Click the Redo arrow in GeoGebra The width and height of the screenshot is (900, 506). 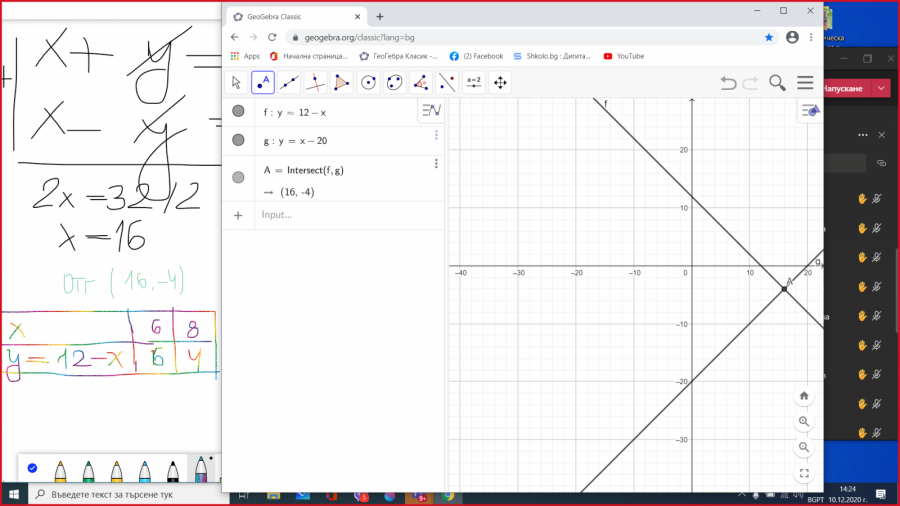750,83
